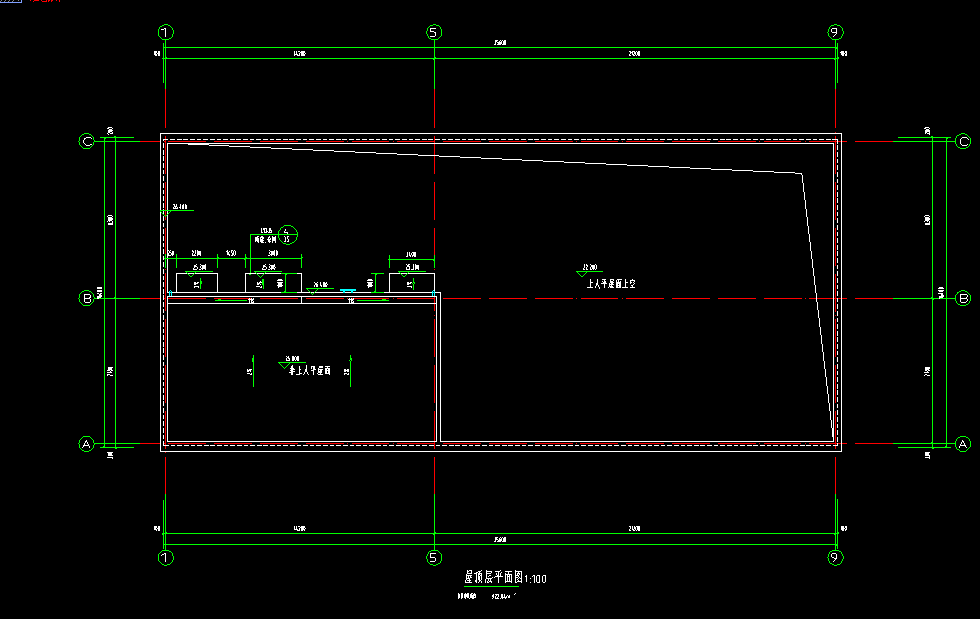Select the elevation marker above 上人平屋面上空
Screen dimensions: 980x619
(x=586, y=268)
